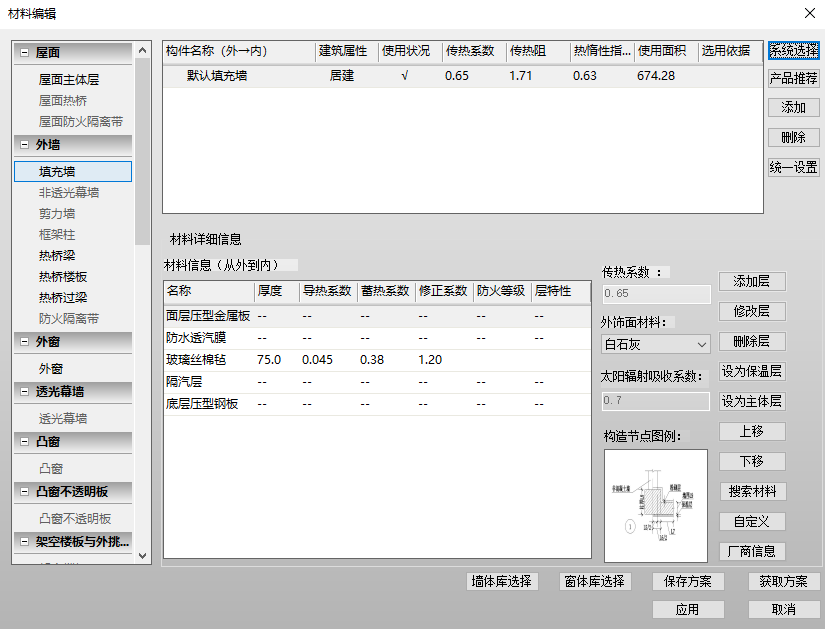Viewport: 825px width, 629px height.
Task: Collapse the 外墙 section minus icon
Action: click(24, 144)
